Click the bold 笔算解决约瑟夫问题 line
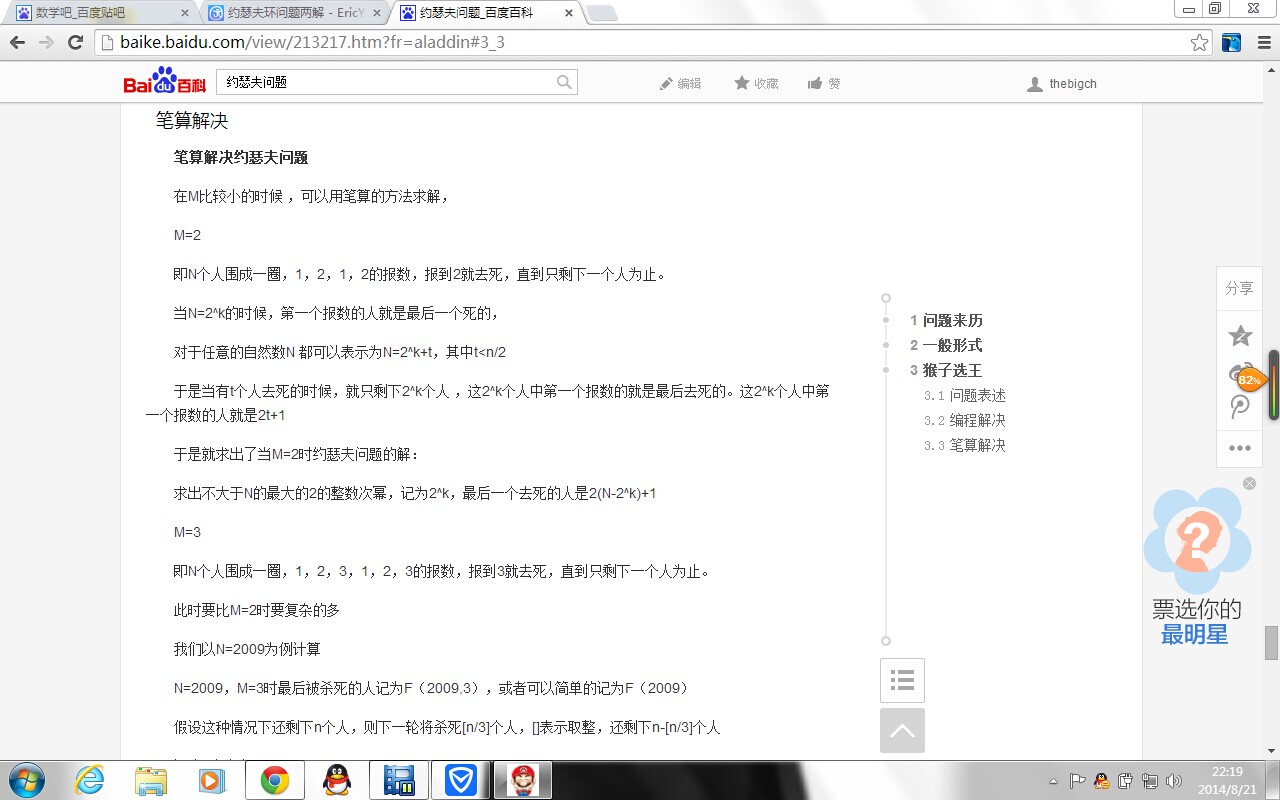Viewport: 1280px width, 800px height. tap(241, 158)
